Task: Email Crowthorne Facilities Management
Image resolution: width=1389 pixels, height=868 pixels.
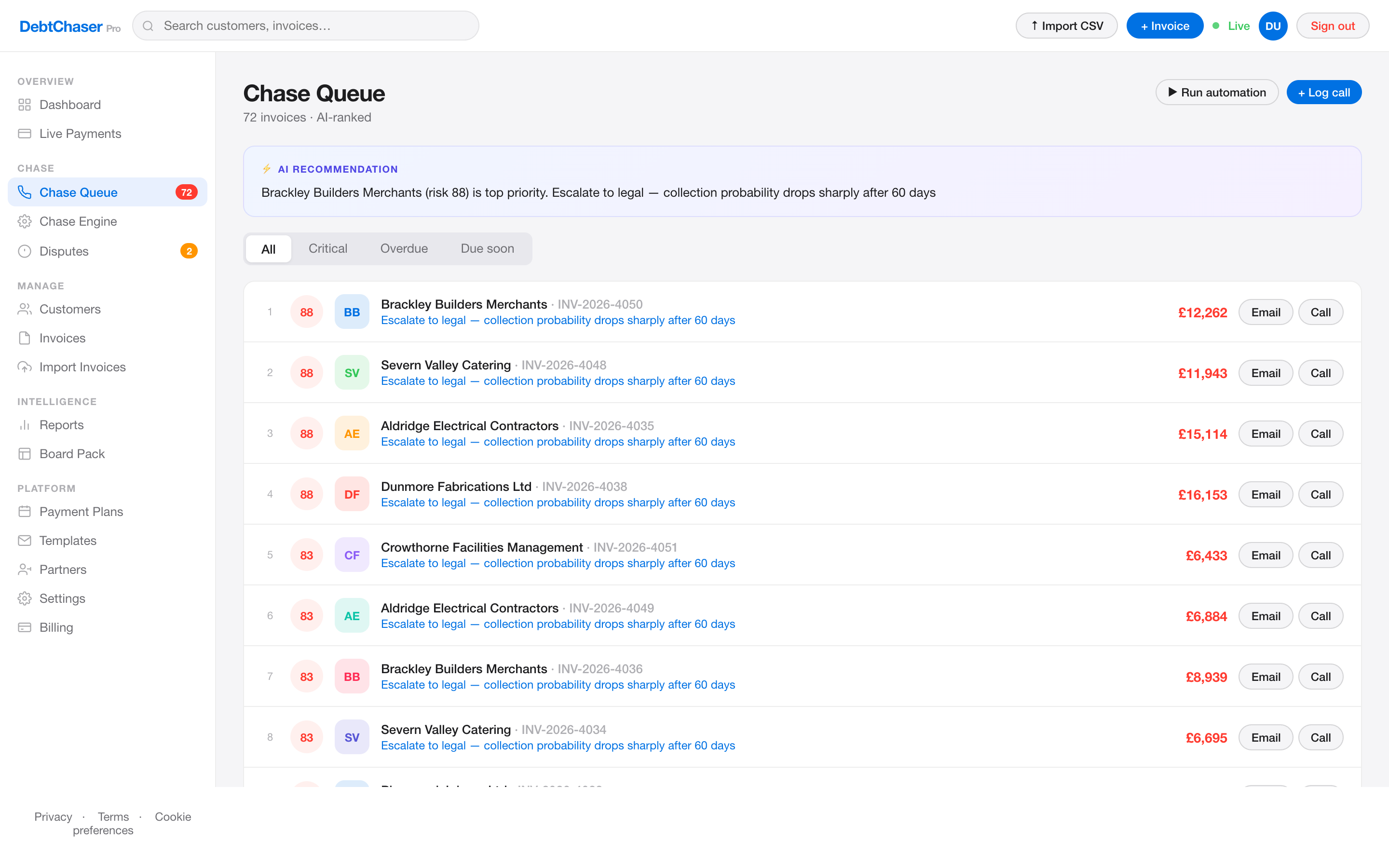Action: (x=1266, y=556)
